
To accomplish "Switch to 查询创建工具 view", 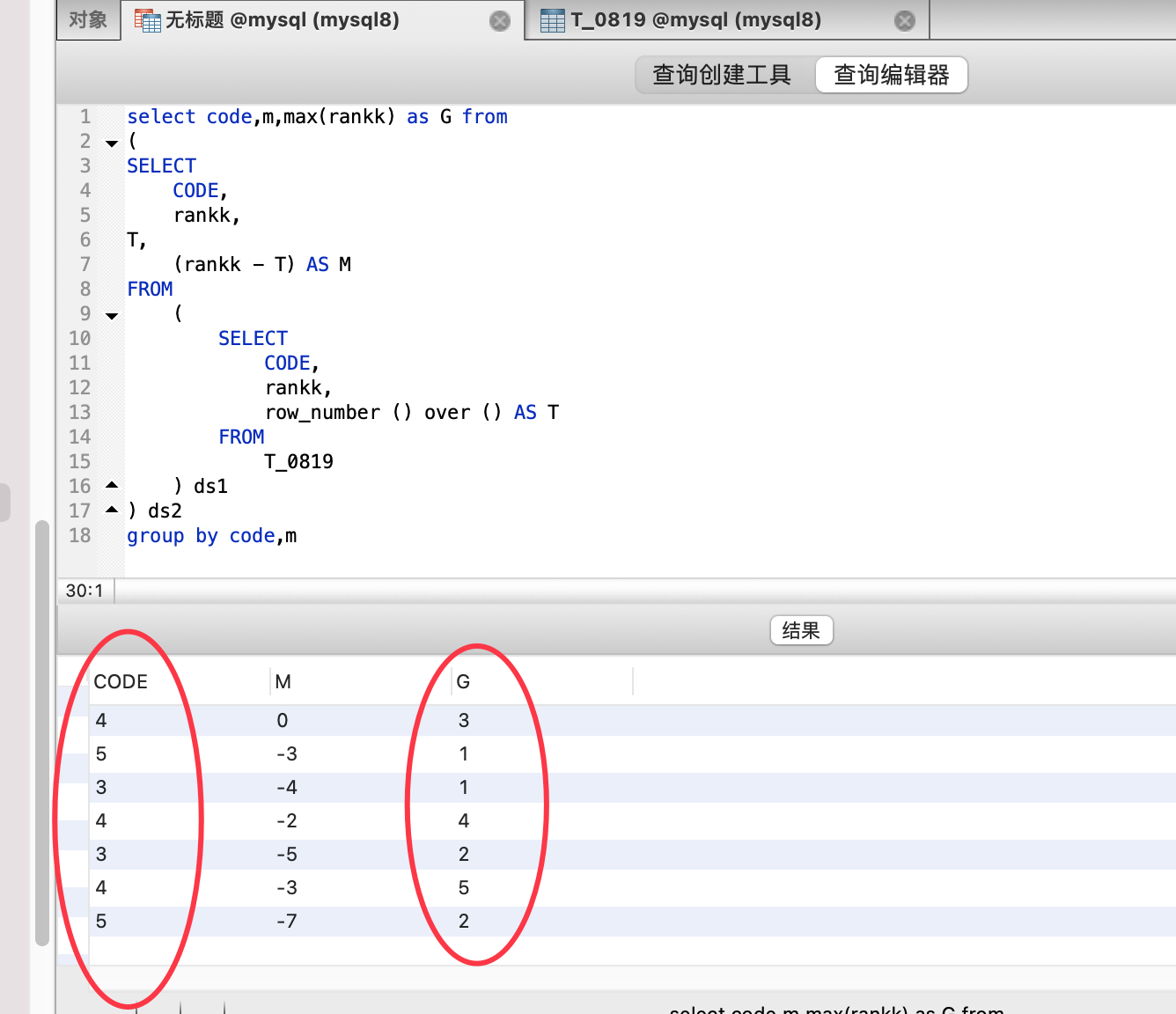I will pos(722,75).
